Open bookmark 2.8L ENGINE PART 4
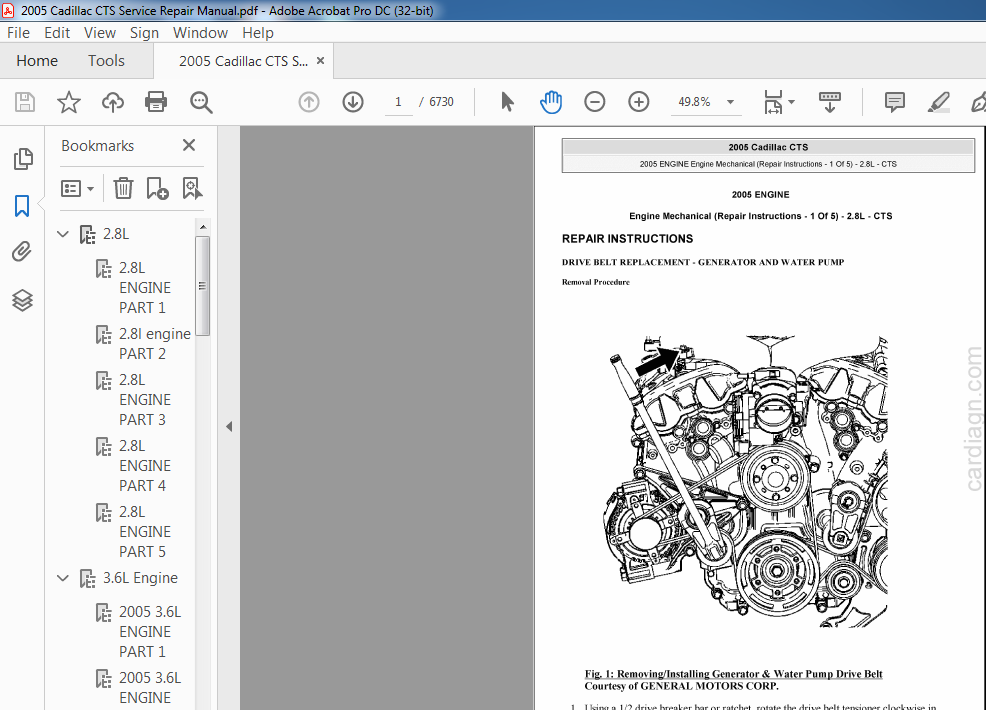 click(145, 465)
